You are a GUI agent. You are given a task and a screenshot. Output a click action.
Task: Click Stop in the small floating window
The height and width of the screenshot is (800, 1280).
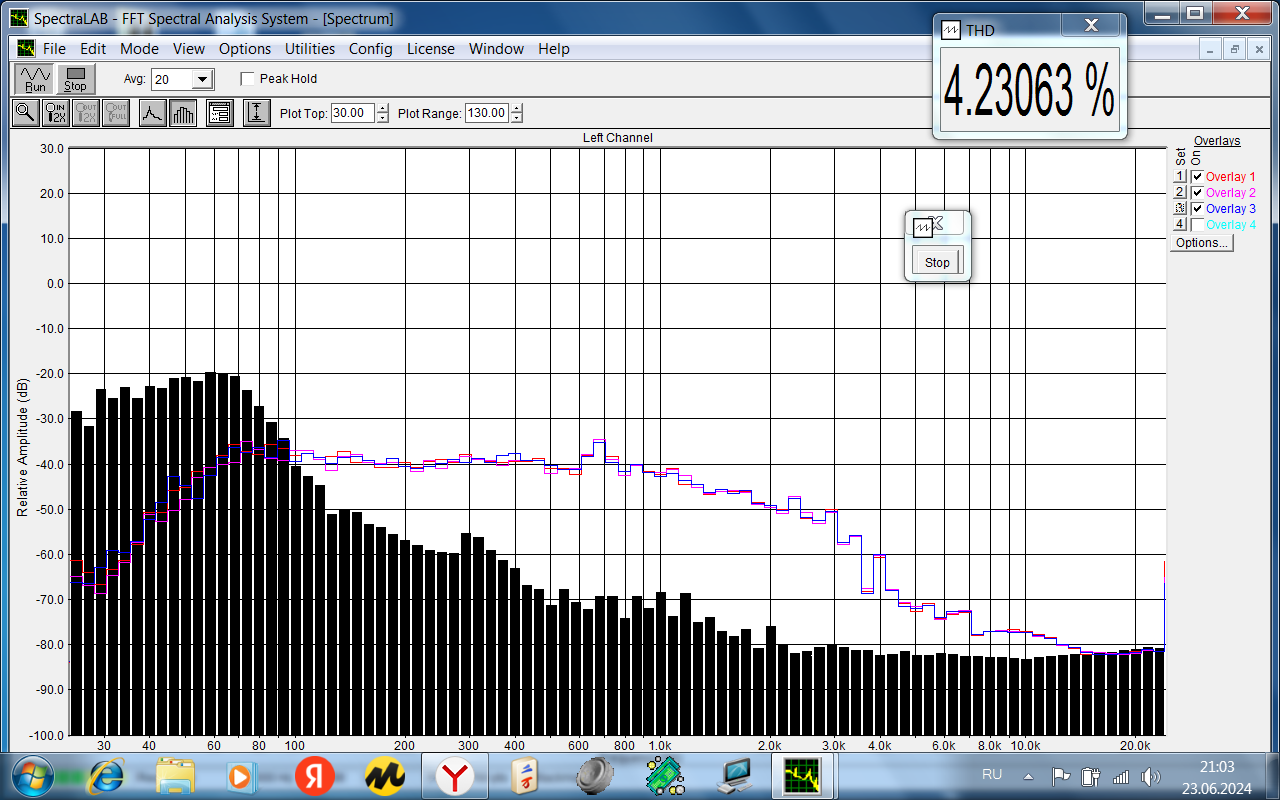tap(937, 262)
